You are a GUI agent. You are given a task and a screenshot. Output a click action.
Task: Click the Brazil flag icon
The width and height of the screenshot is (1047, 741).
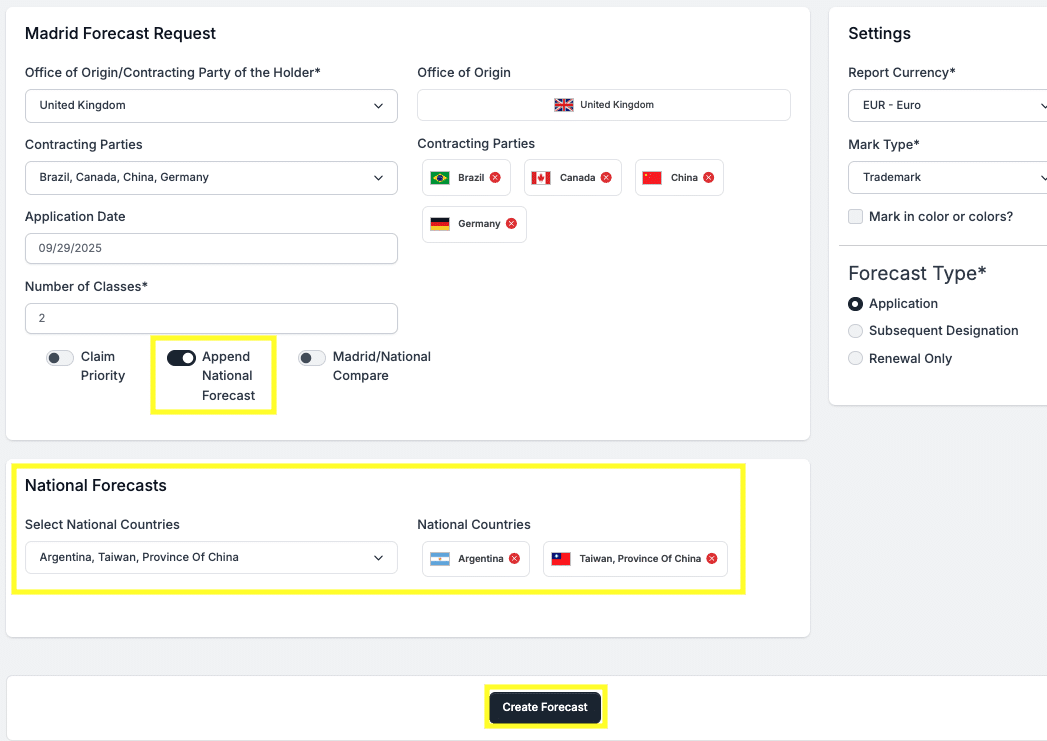[440, 178]
